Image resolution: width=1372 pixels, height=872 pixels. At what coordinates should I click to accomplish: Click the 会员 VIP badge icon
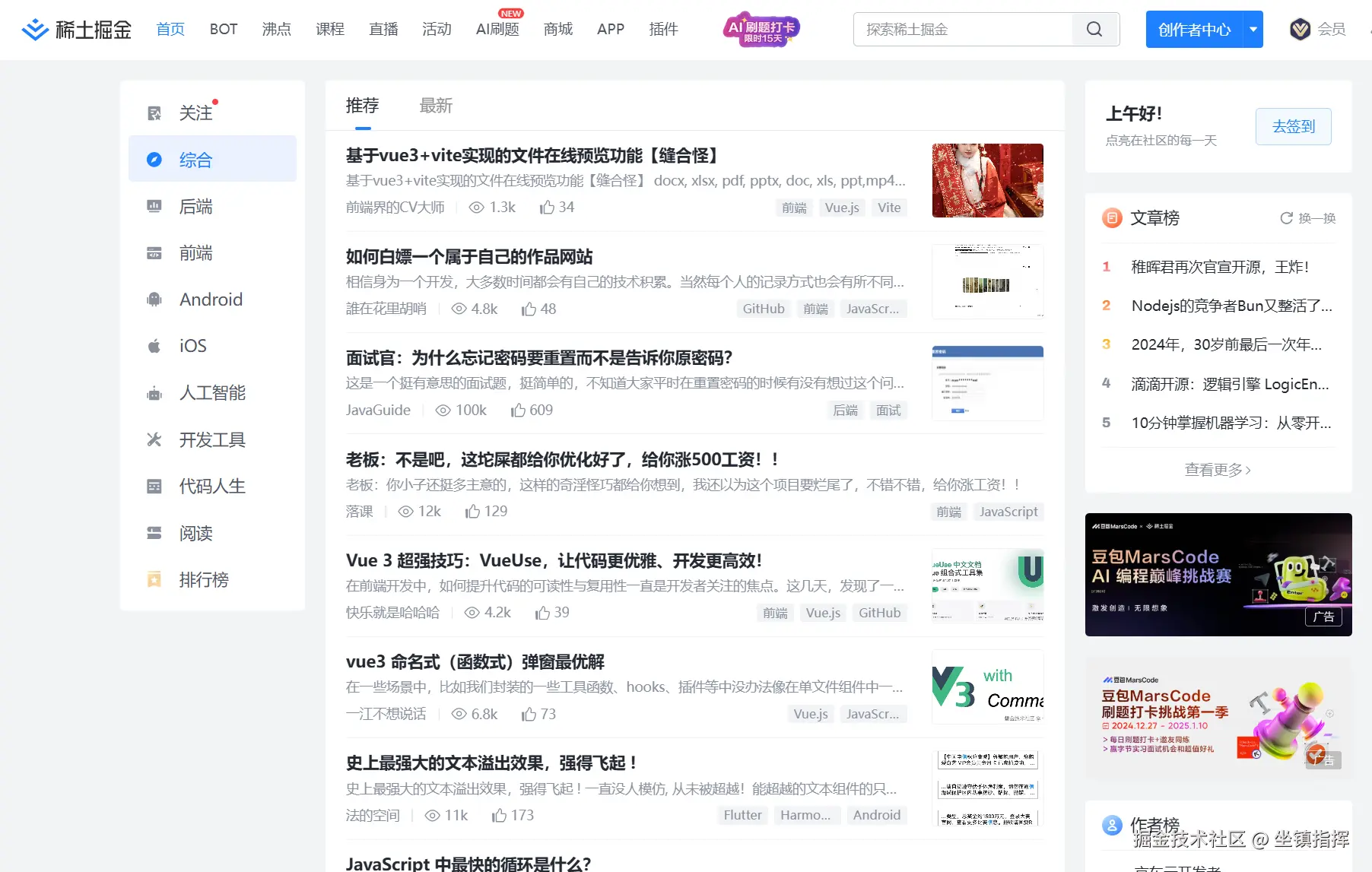[x=1301, y=30]
